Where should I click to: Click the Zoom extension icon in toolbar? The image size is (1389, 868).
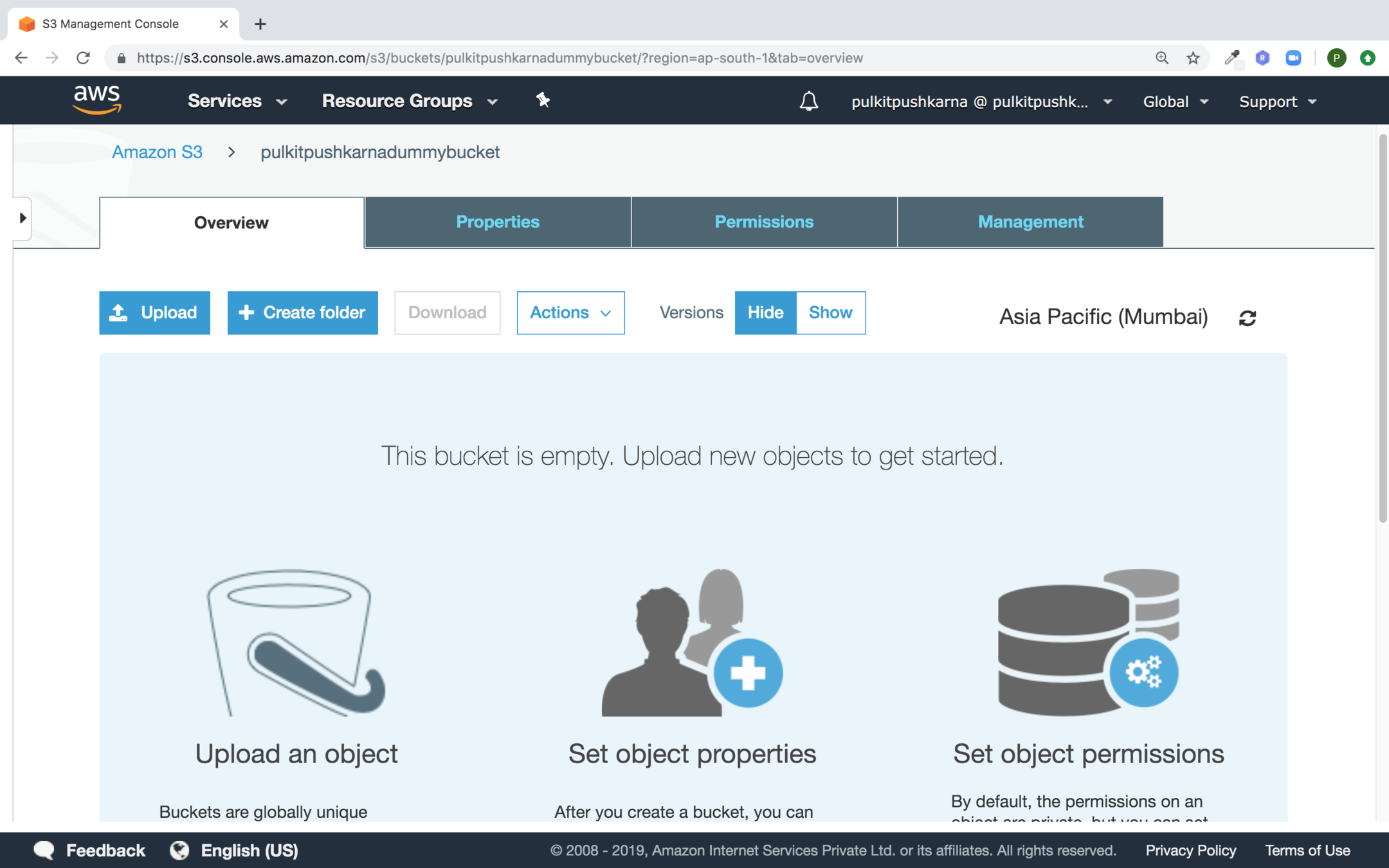1293,58
